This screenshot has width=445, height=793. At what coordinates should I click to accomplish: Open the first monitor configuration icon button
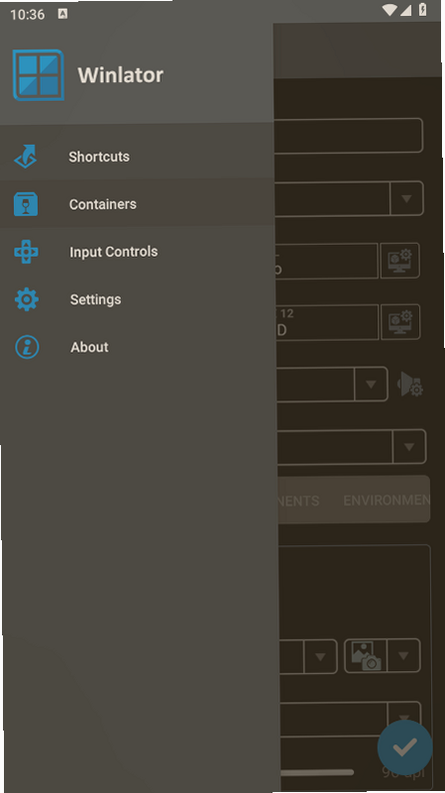pyautogui.click(x=399, y=260)
